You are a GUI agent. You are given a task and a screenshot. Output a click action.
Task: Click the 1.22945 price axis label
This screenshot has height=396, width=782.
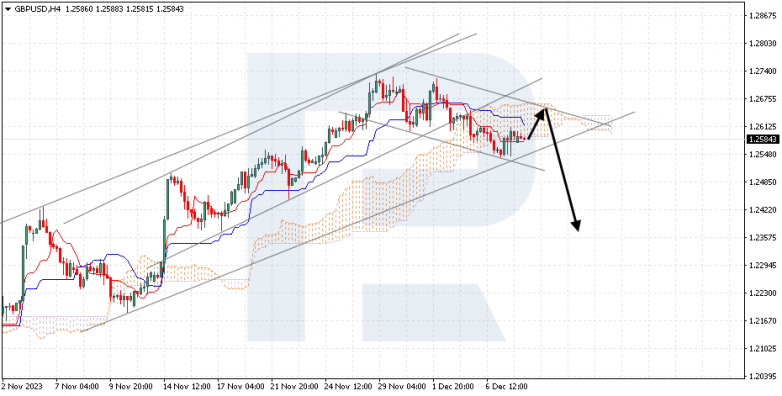[762, 265]
